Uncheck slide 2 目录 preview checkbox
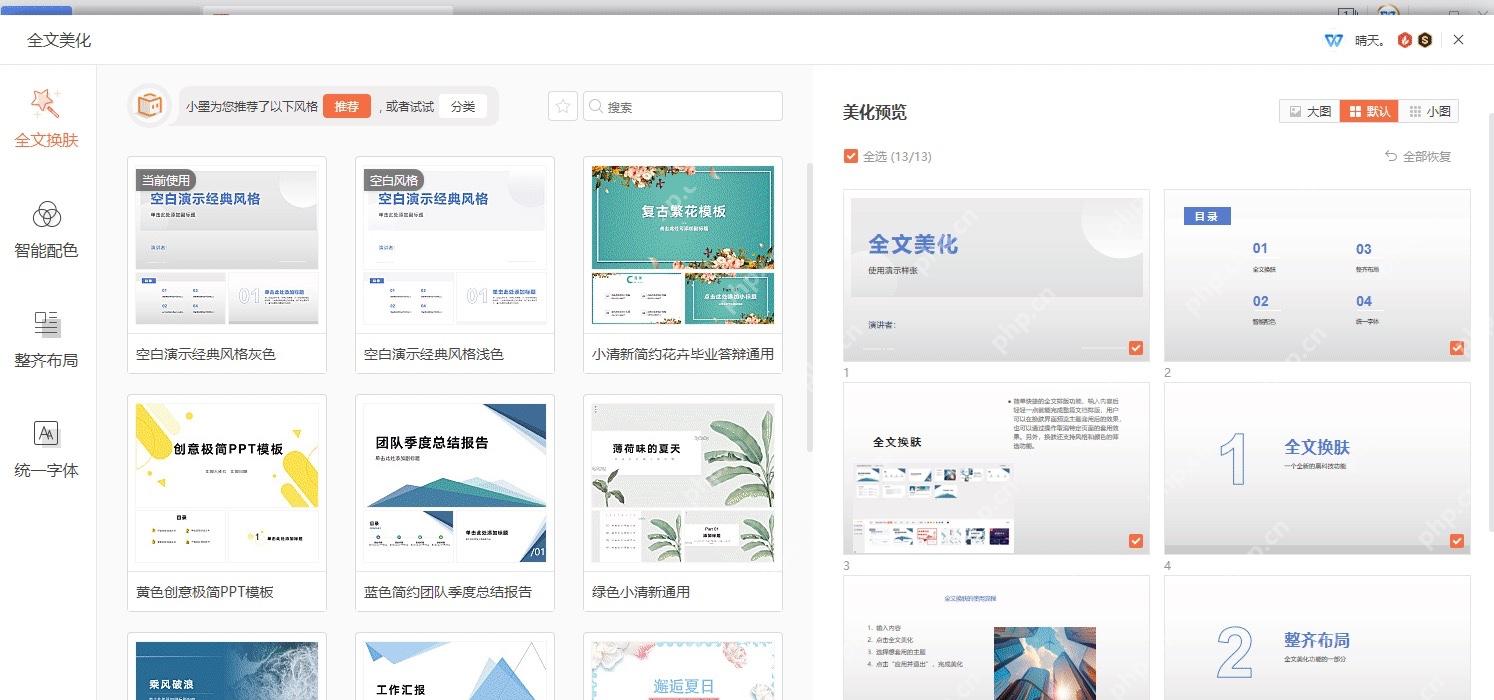 click(x=1457, y=348)
